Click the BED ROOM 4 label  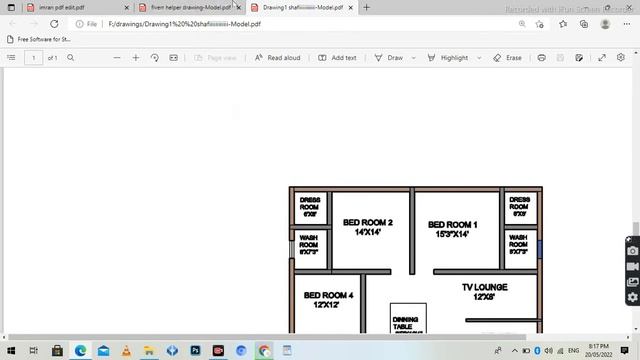point(329,295)
